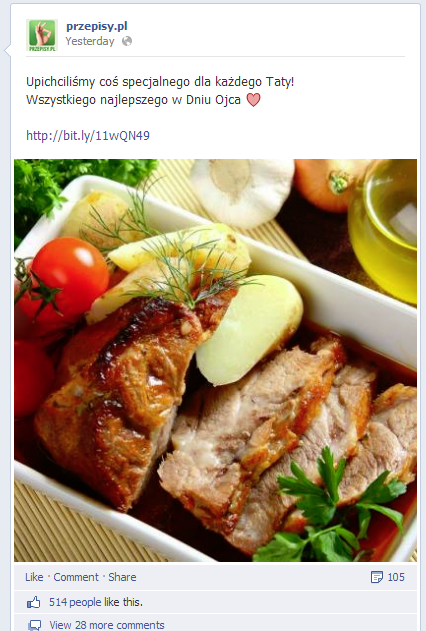Follow the bit.ly/11wQN49 link
Image resolution: width=426 pixels, height=631 pixels.
tap(88, 135)
